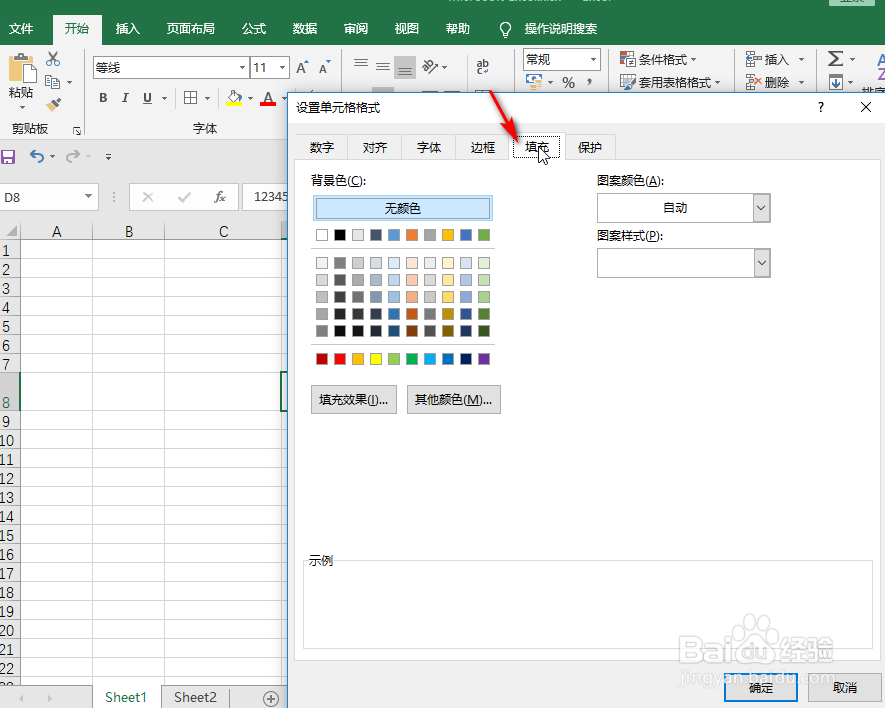Click the Undo arrow icon
This screenshot has width=885, height=708.
(x=37, y=156)
